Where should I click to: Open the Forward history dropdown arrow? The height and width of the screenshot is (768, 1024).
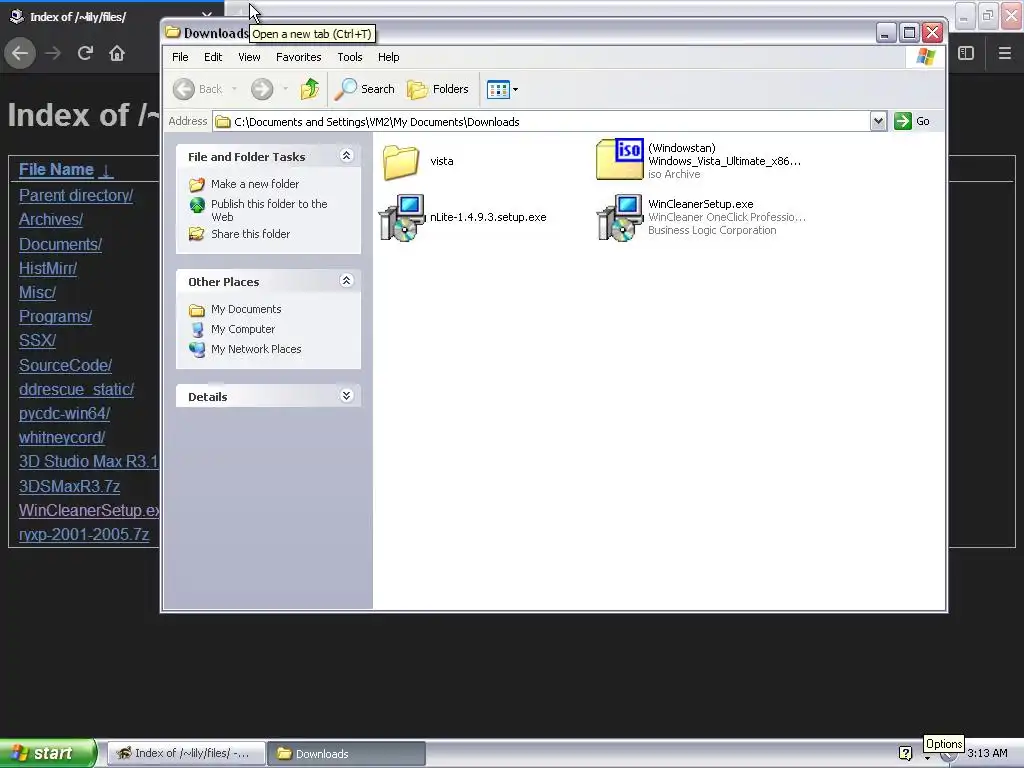285,89
